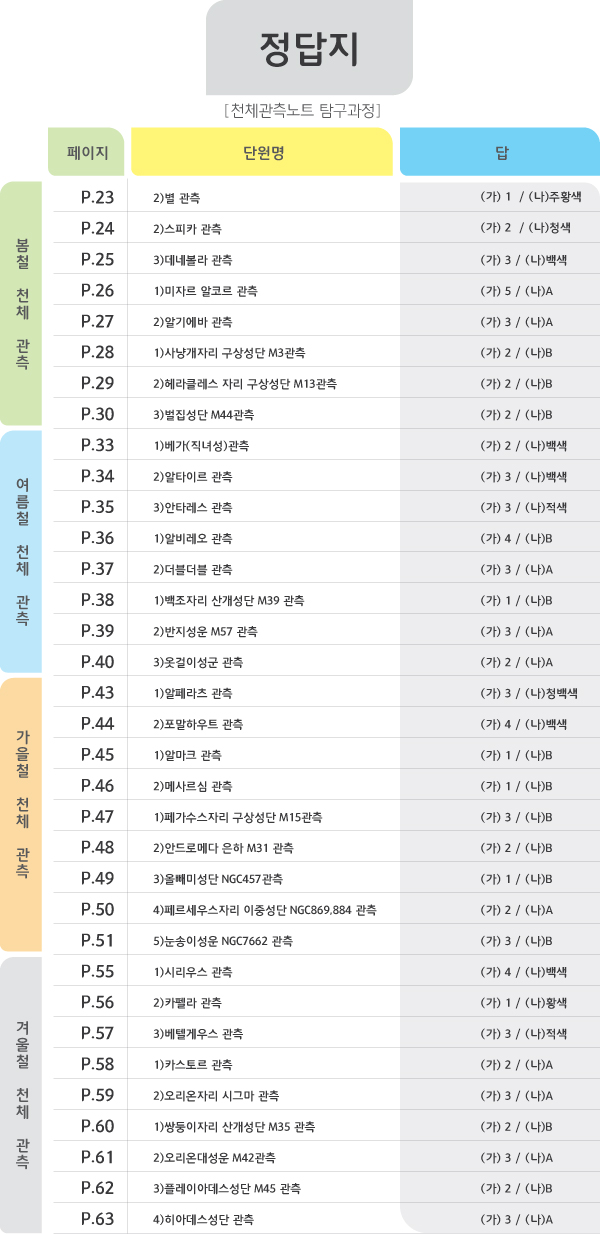Click the 겨울철 천체 관측 section label
Image resolution: width=600 pixels, height=1234 pixels.
click(21, 1094)
